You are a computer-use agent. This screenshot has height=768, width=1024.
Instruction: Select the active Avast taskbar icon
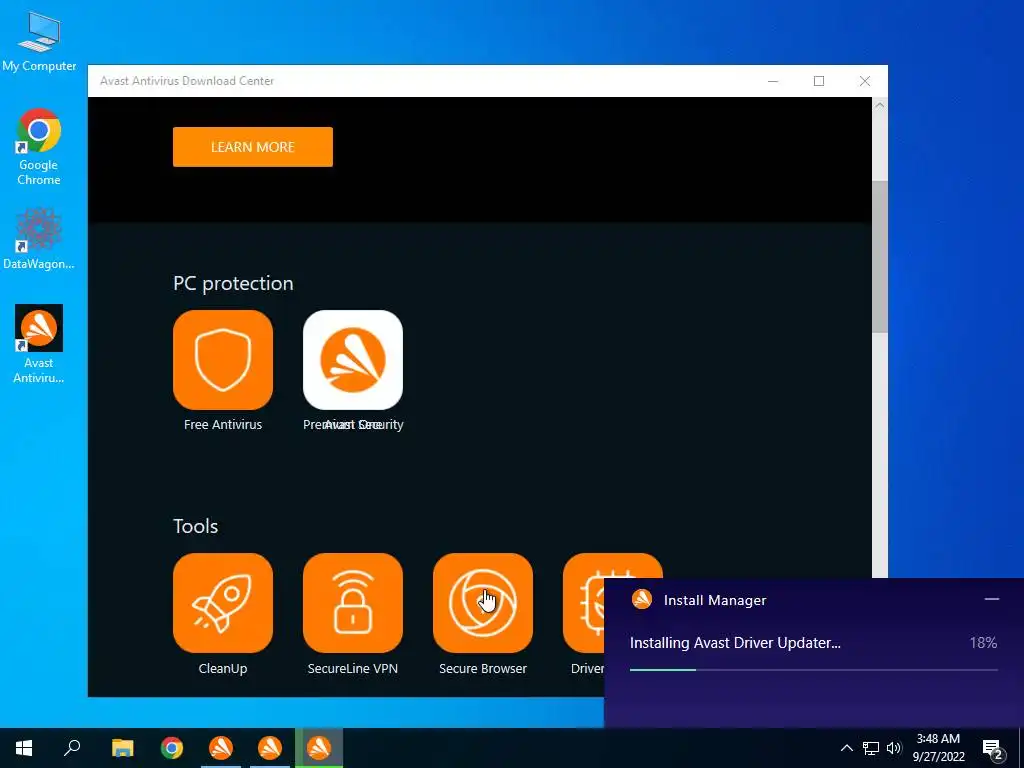coord(319,748)
